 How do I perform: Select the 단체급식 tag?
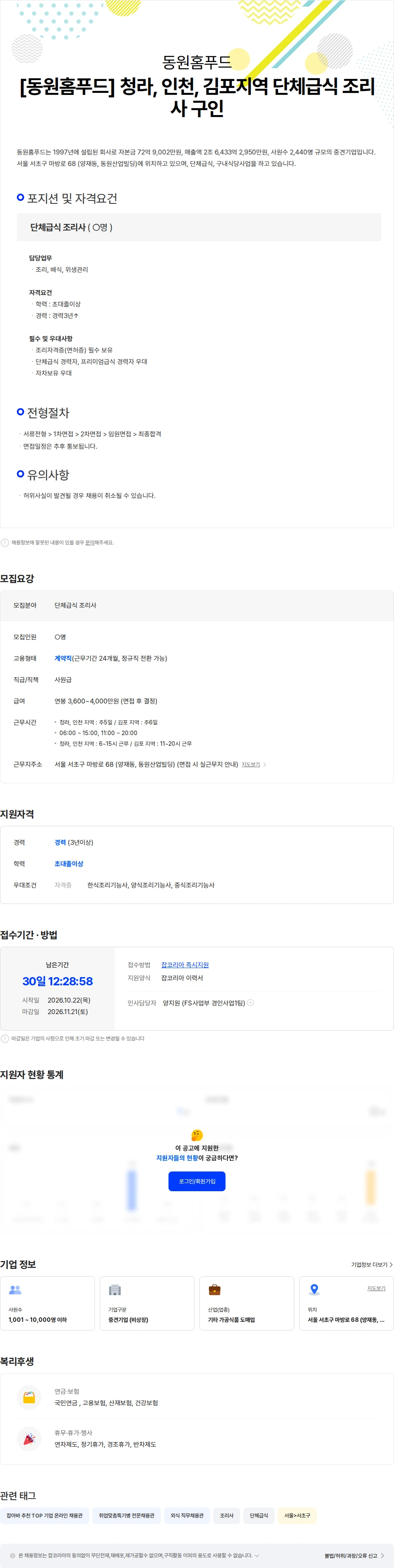pyautogui.click(x=259, y=1515)
